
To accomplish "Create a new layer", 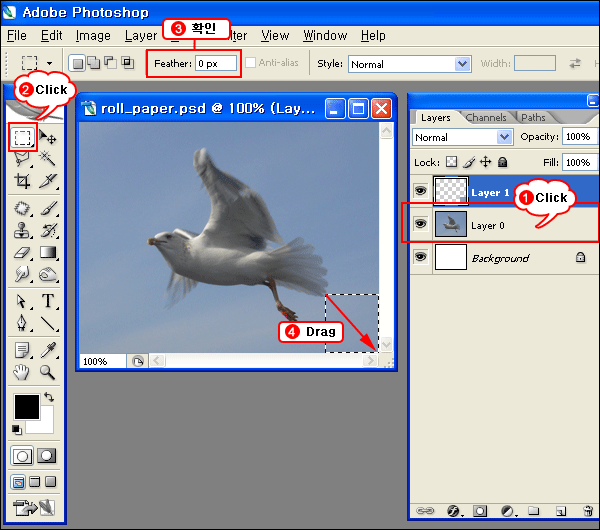I will coord(561,511).
